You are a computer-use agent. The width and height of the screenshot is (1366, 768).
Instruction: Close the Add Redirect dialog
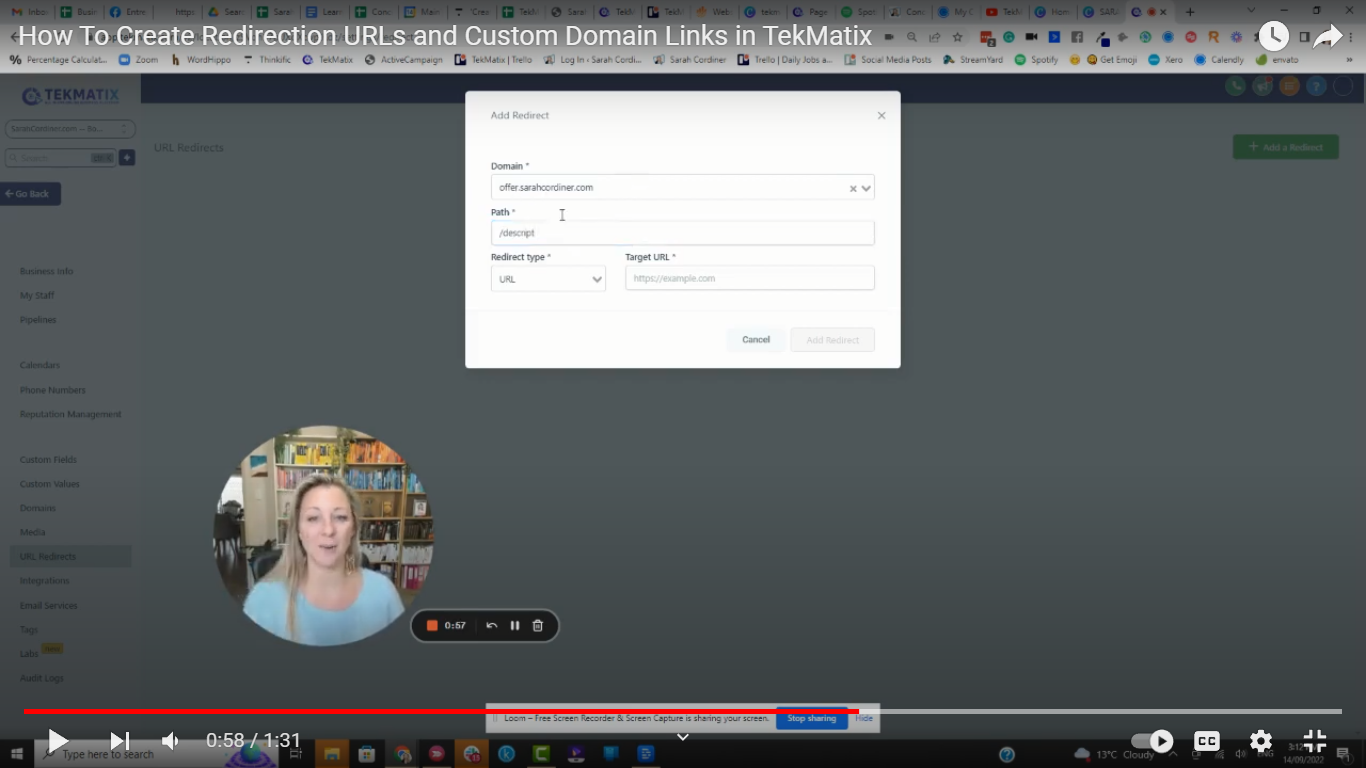click(x=881, y=115)
